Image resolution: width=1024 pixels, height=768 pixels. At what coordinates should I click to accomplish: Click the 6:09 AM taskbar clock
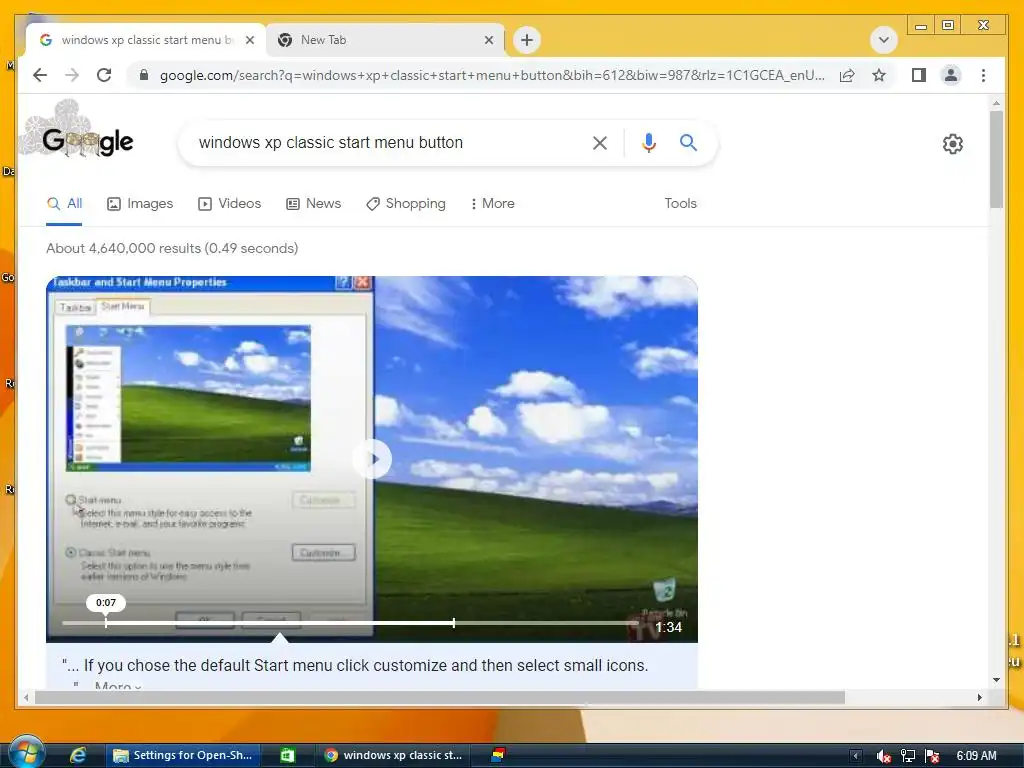(x=976, y=756)
